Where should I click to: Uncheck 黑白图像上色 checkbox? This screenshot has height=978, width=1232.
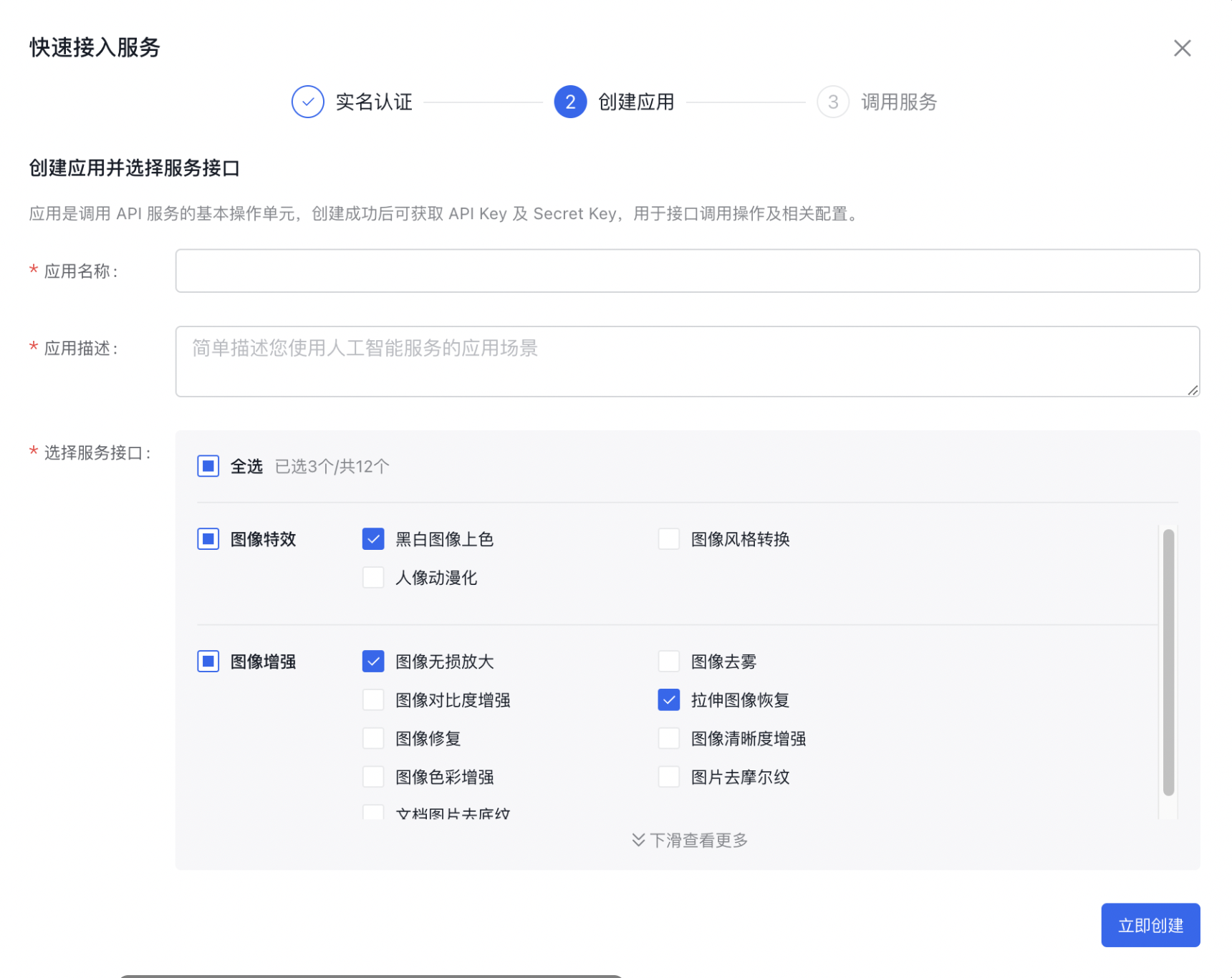pos(373,539)
